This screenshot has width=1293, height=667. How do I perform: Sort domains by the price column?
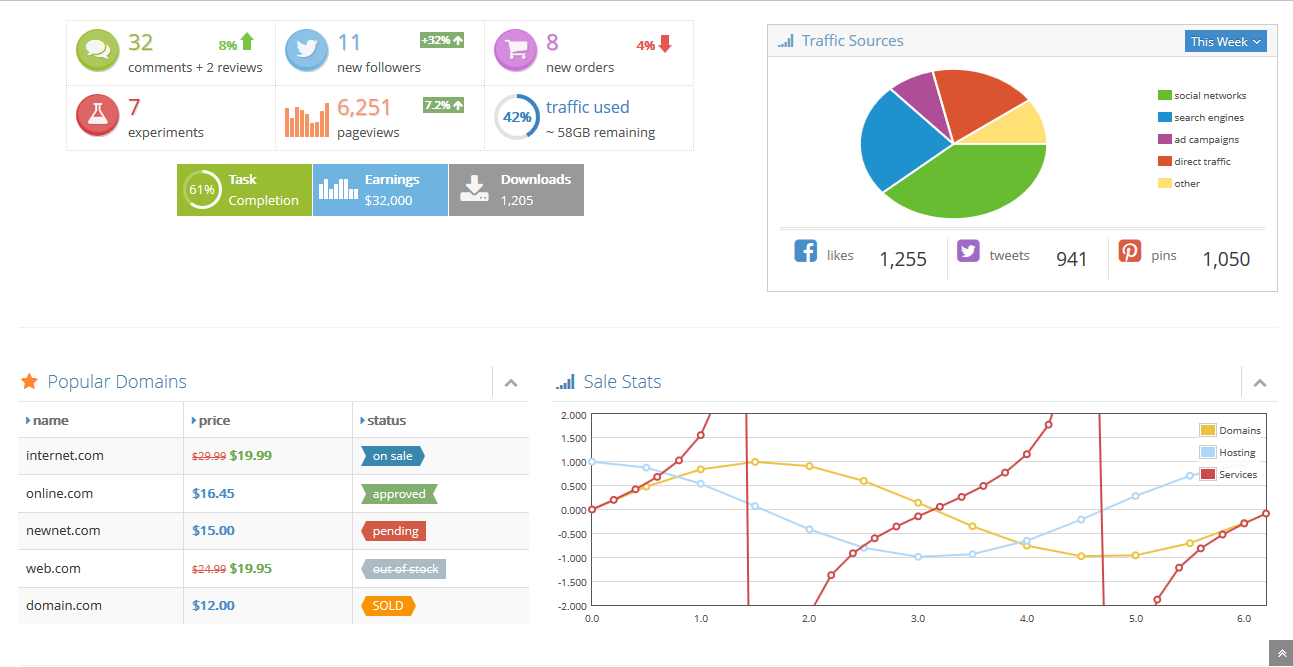[x=268, y=420]
